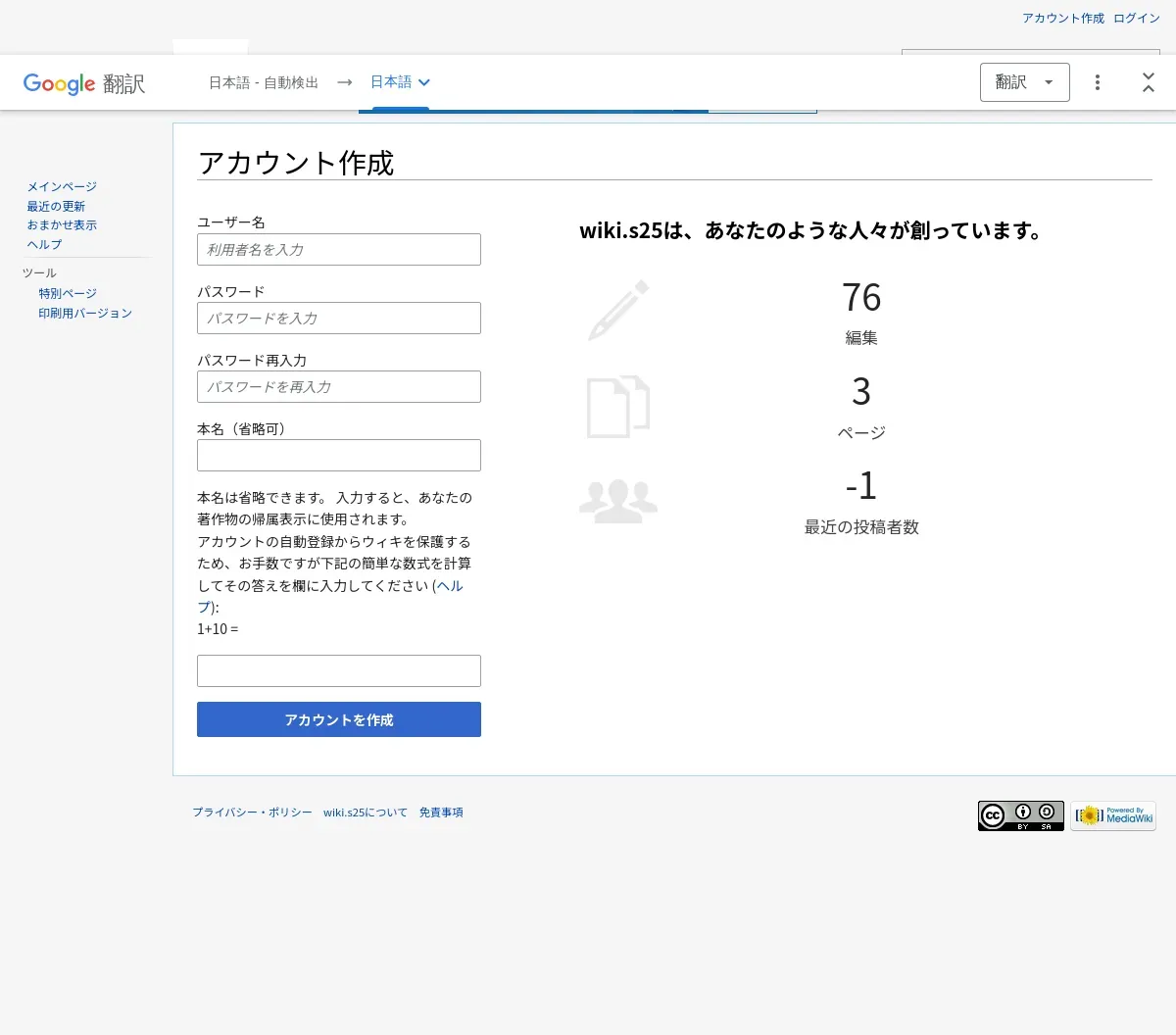Open the three-dot translate options menu
Viewport: 1176px width, 1035px height.
click(1097, 82)
